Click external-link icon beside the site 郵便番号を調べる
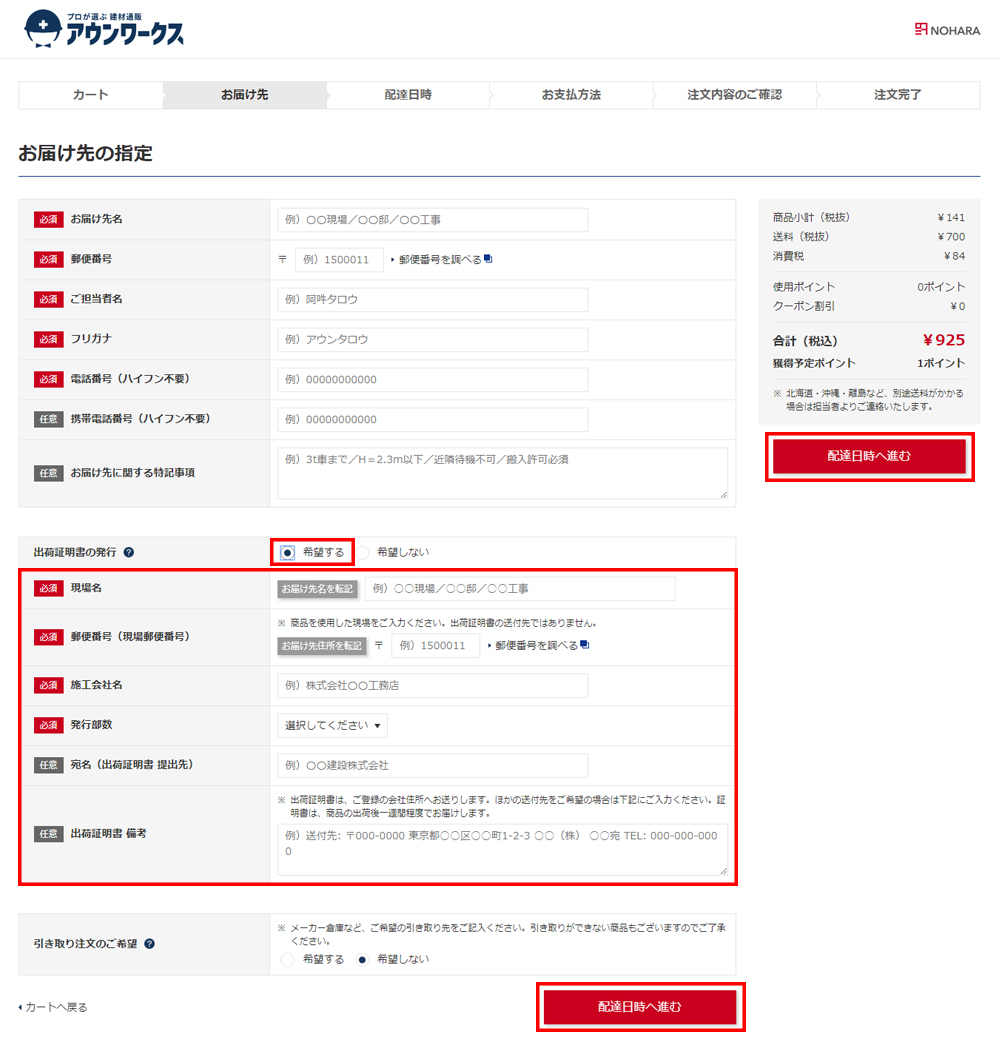Viewport: 1000px width, 1060px height. tap(585, 645)
